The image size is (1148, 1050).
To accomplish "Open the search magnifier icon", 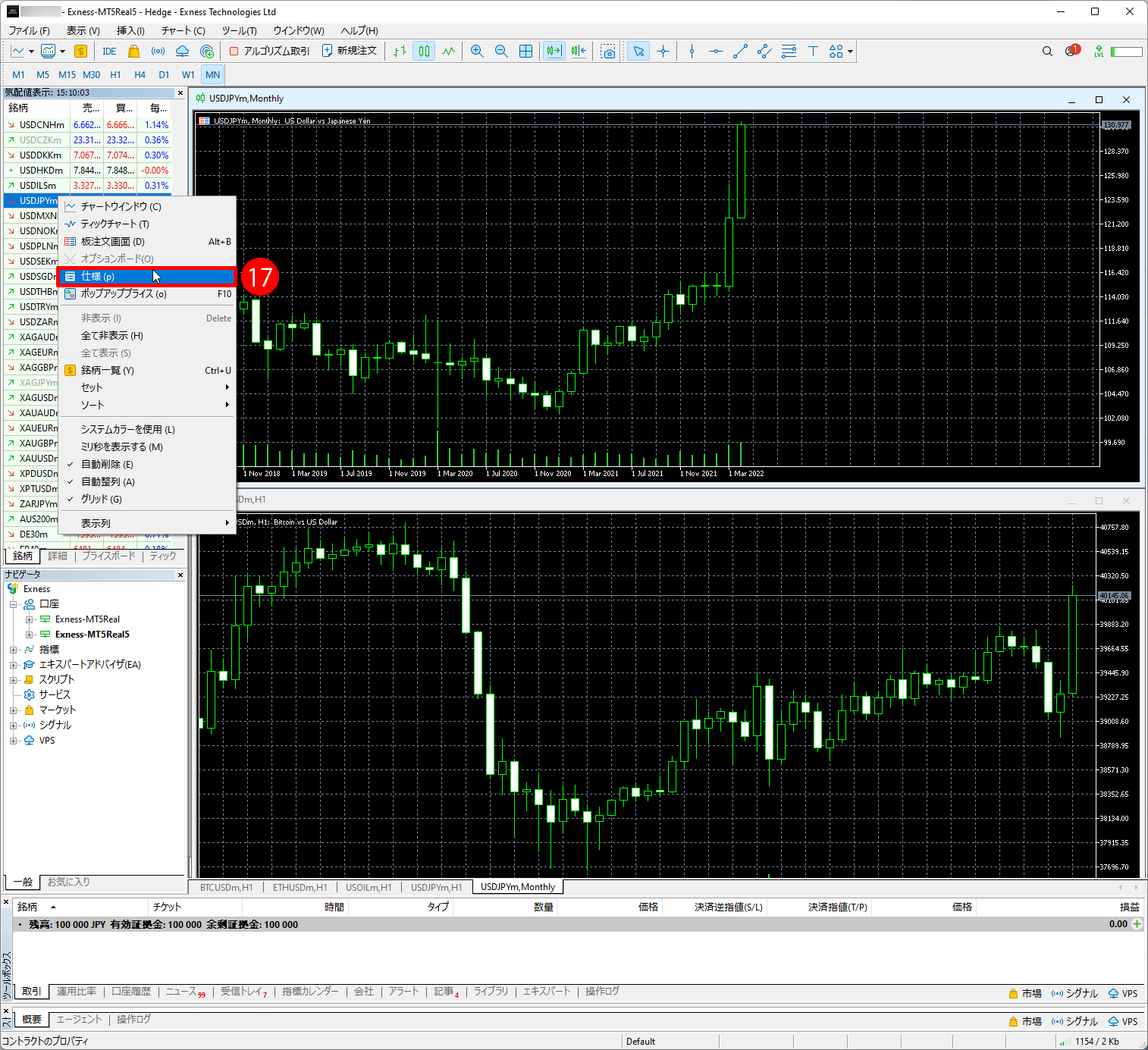I will pos(1047,52).
